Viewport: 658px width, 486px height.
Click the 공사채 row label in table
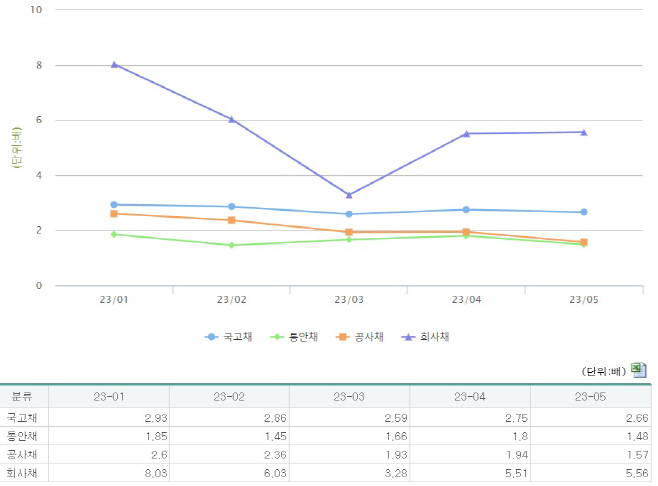pyautogui.click(x=22, y=455)
